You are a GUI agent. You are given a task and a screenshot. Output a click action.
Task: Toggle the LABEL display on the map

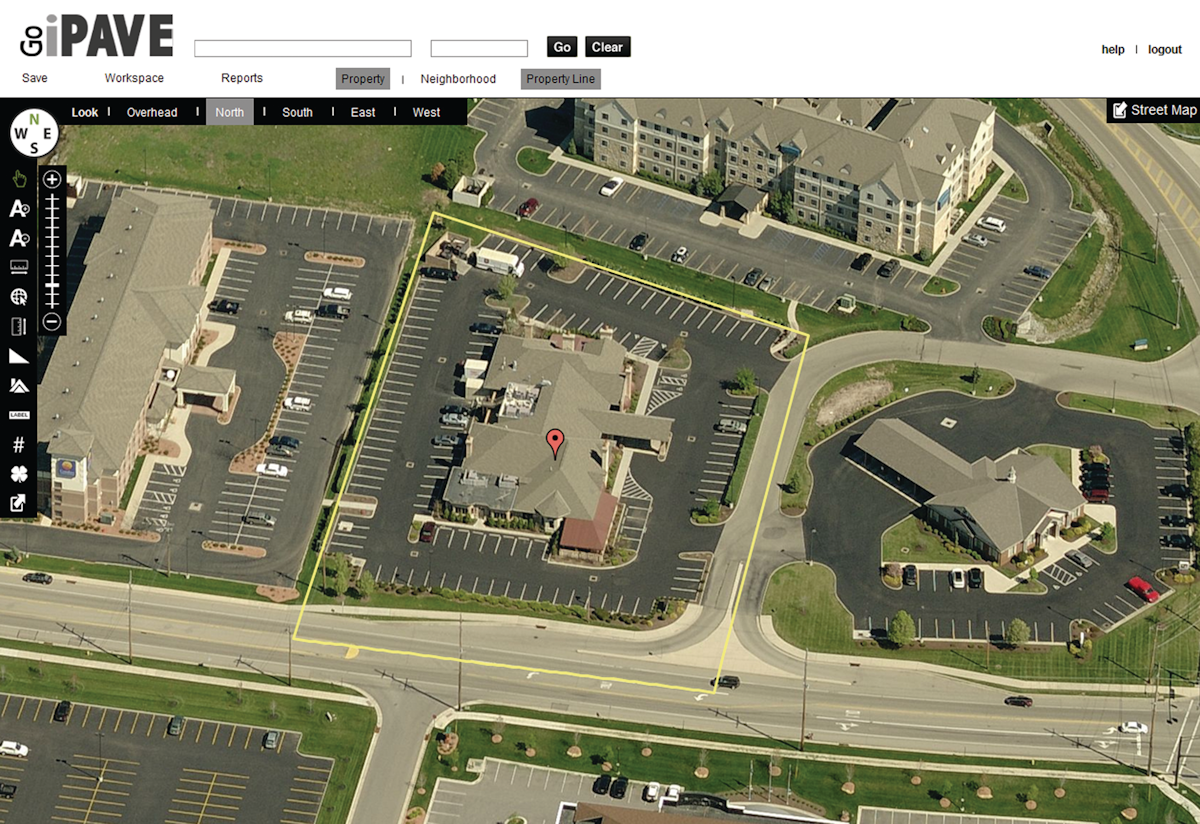pos(18,413)
